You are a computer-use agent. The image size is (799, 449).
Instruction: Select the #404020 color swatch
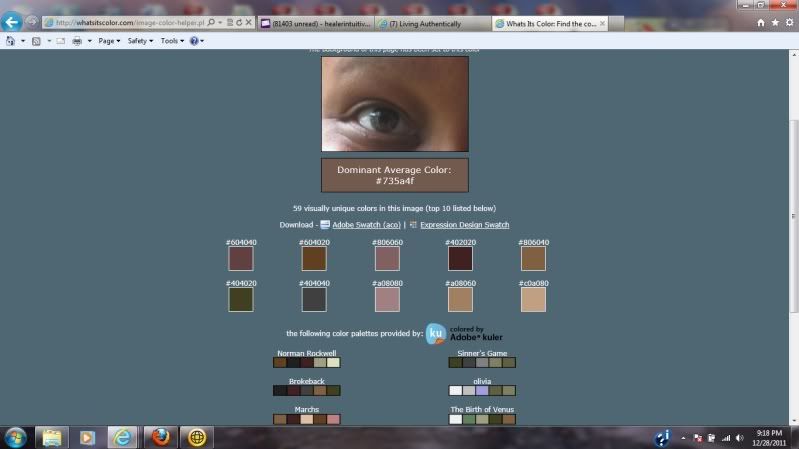(241, 300)
